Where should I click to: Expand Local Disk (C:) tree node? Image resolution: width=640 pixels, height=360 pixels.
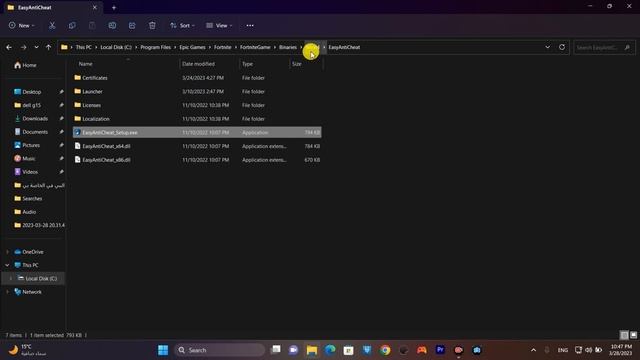(x=11, y=278)
